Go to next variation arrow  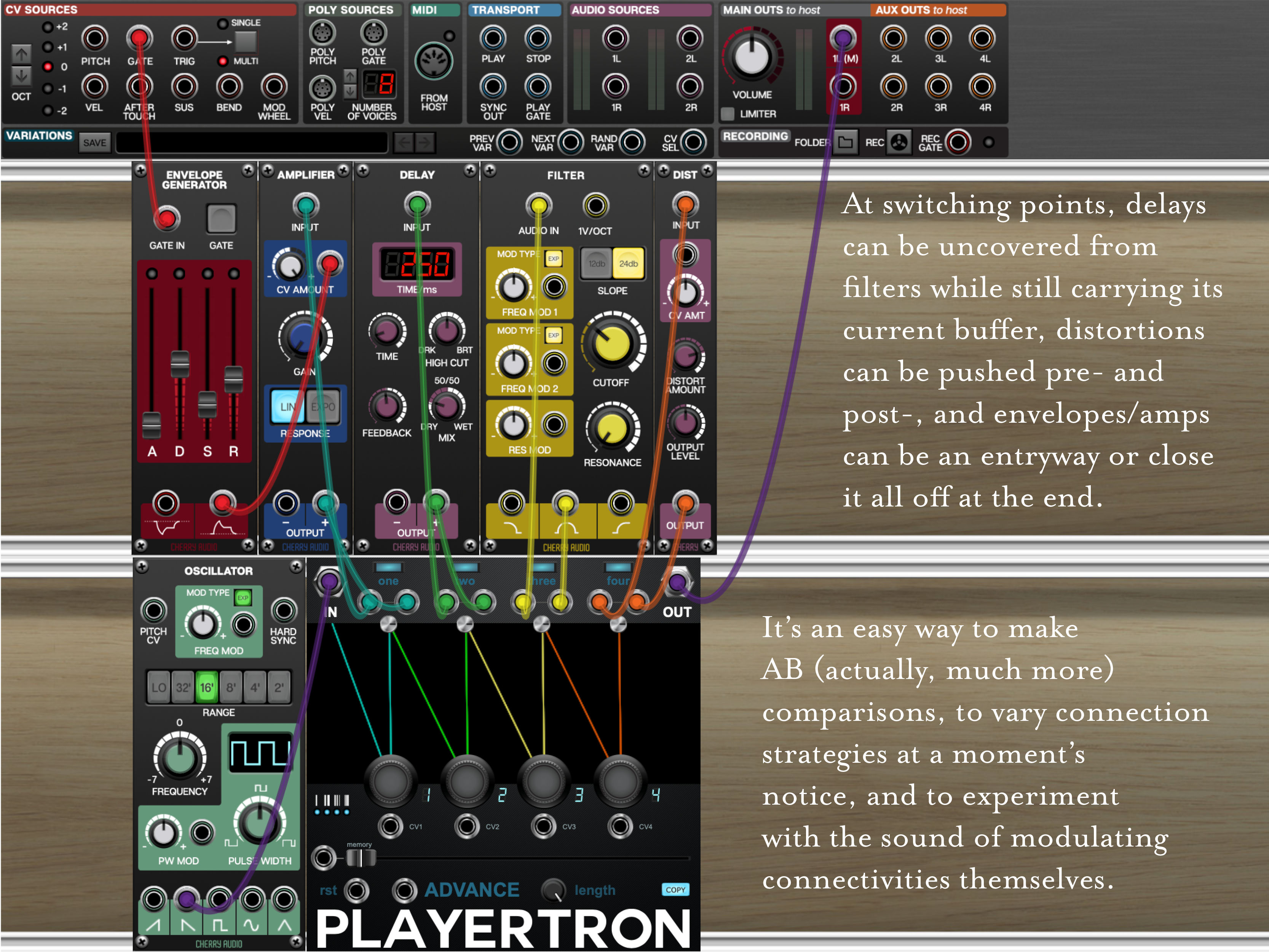point(425,142)
